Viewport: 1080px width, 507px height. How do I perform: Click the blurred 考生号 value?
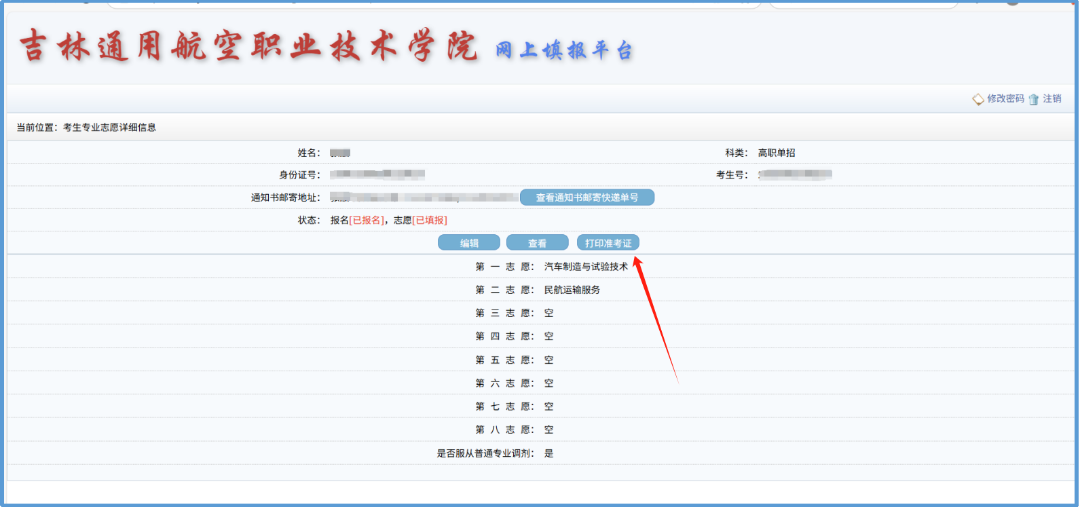coord(795,175)
